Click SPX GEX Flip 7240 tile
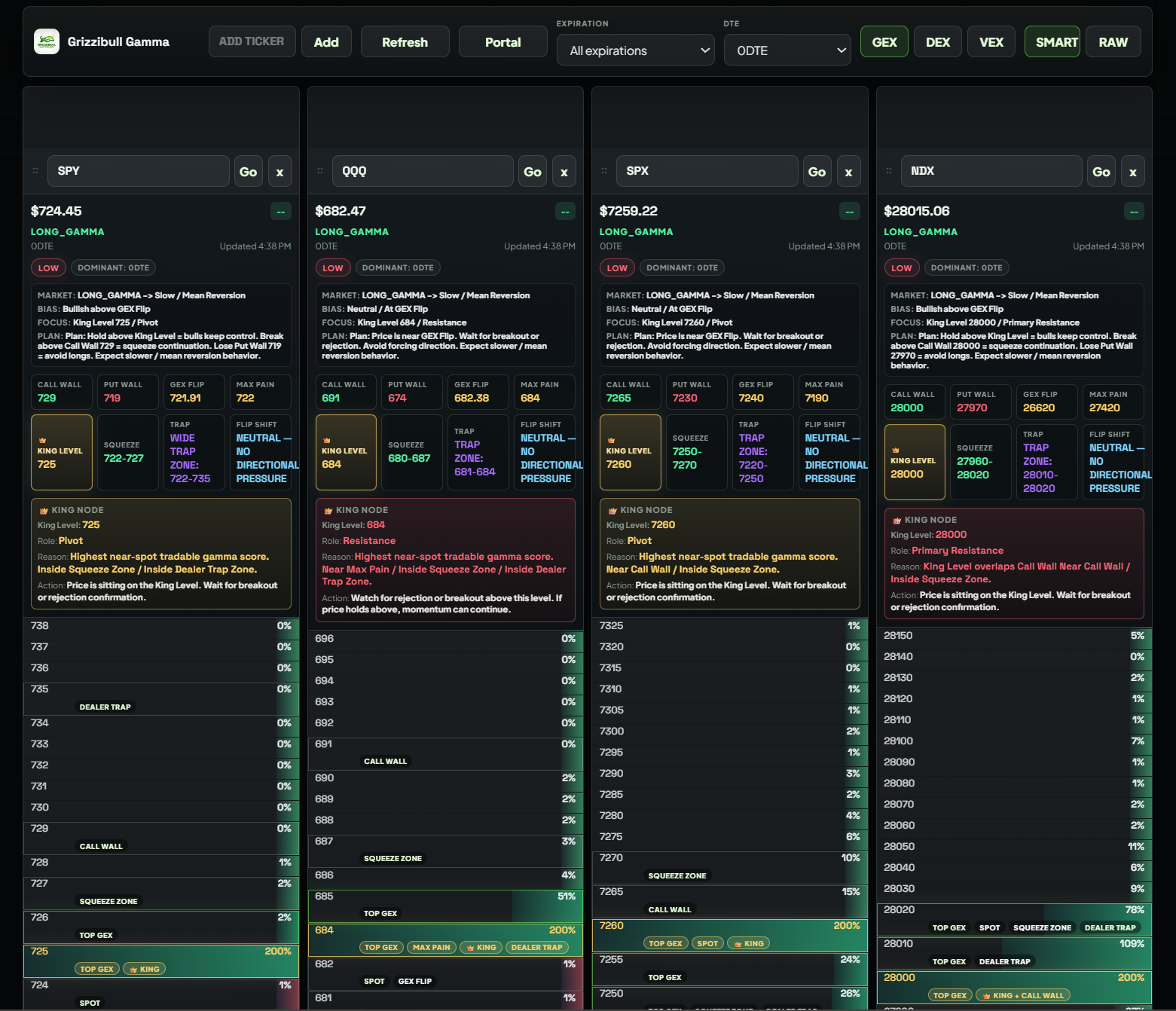 (x=763, y=392)
